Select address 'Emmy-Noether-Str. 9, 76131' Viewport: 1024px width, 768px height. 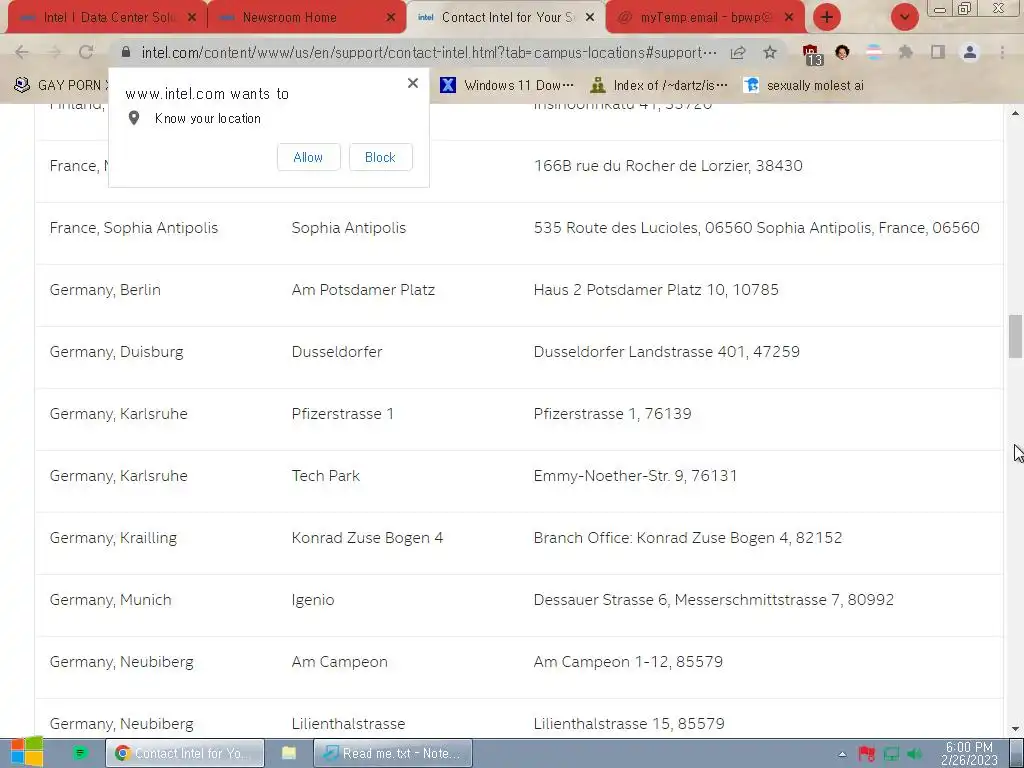coord(635,476)
